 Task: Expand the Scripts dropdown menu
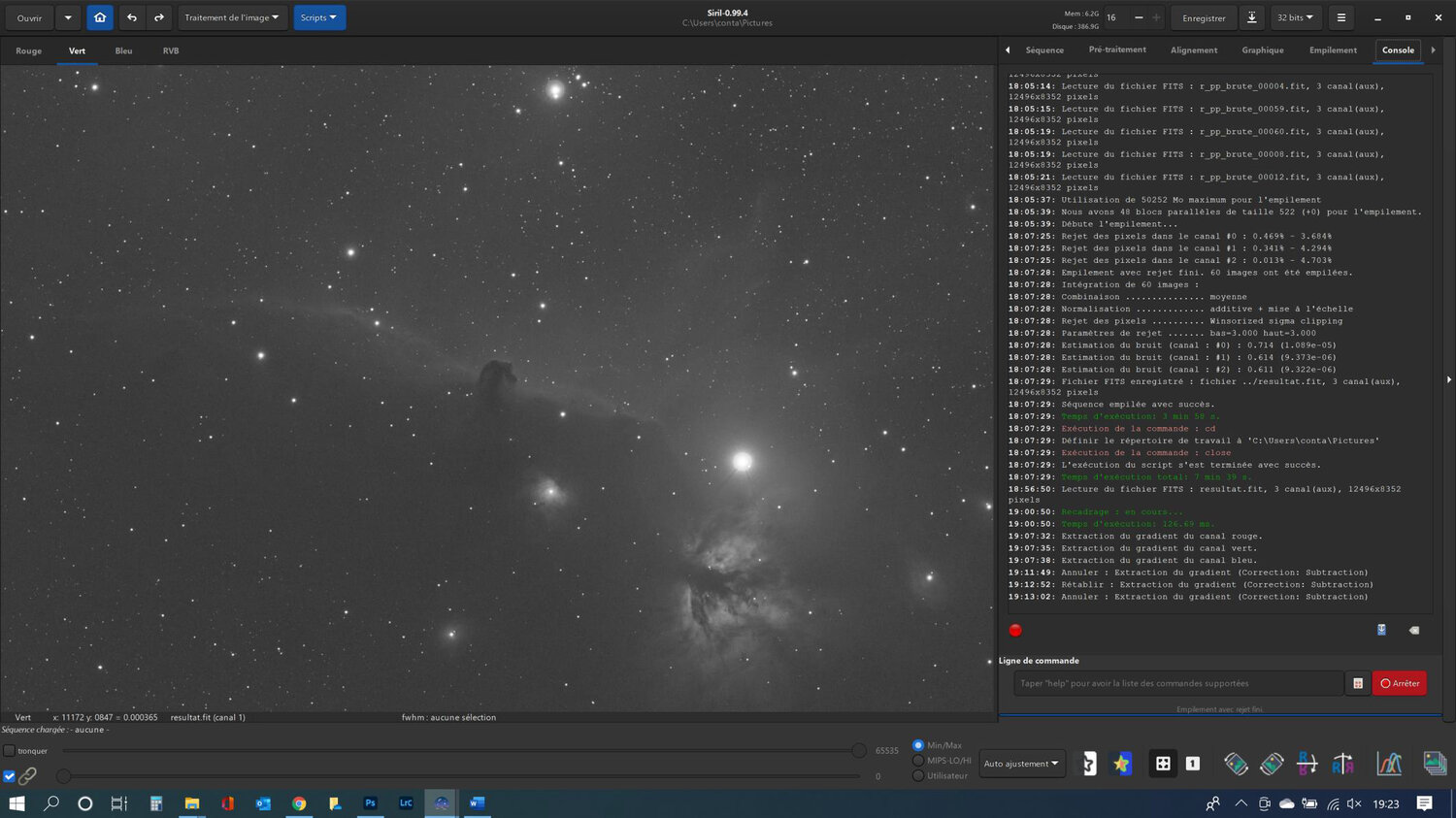point(319,17)
